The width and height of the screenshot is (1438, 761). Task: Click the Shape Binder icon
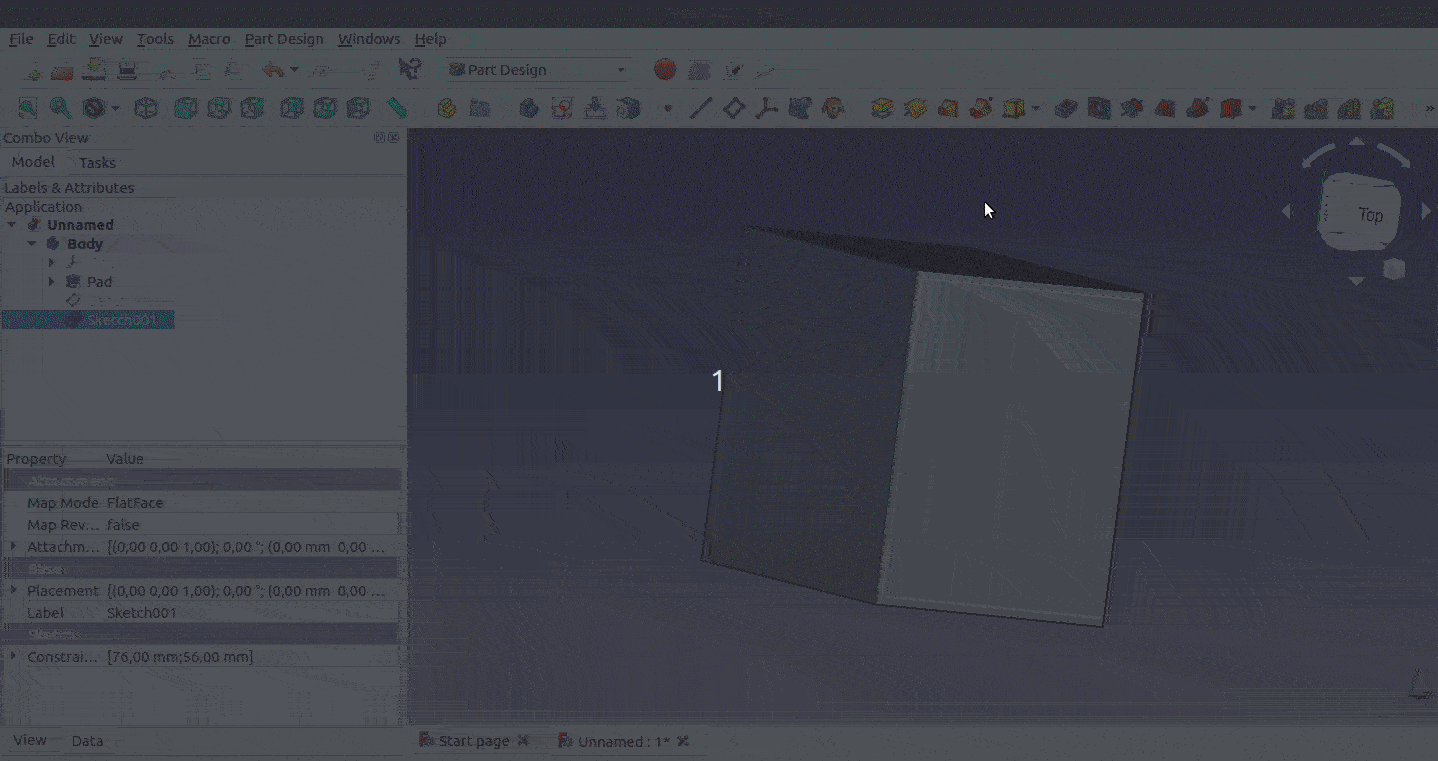click(800, 108)
